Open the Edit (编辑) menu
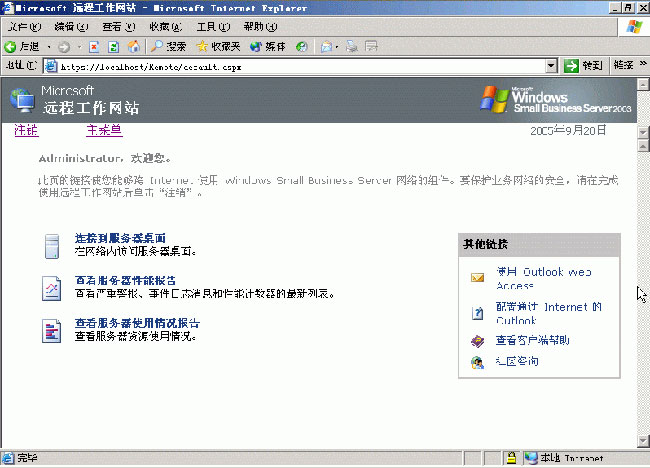Screen dimensions: 650x468 (72, 27)
